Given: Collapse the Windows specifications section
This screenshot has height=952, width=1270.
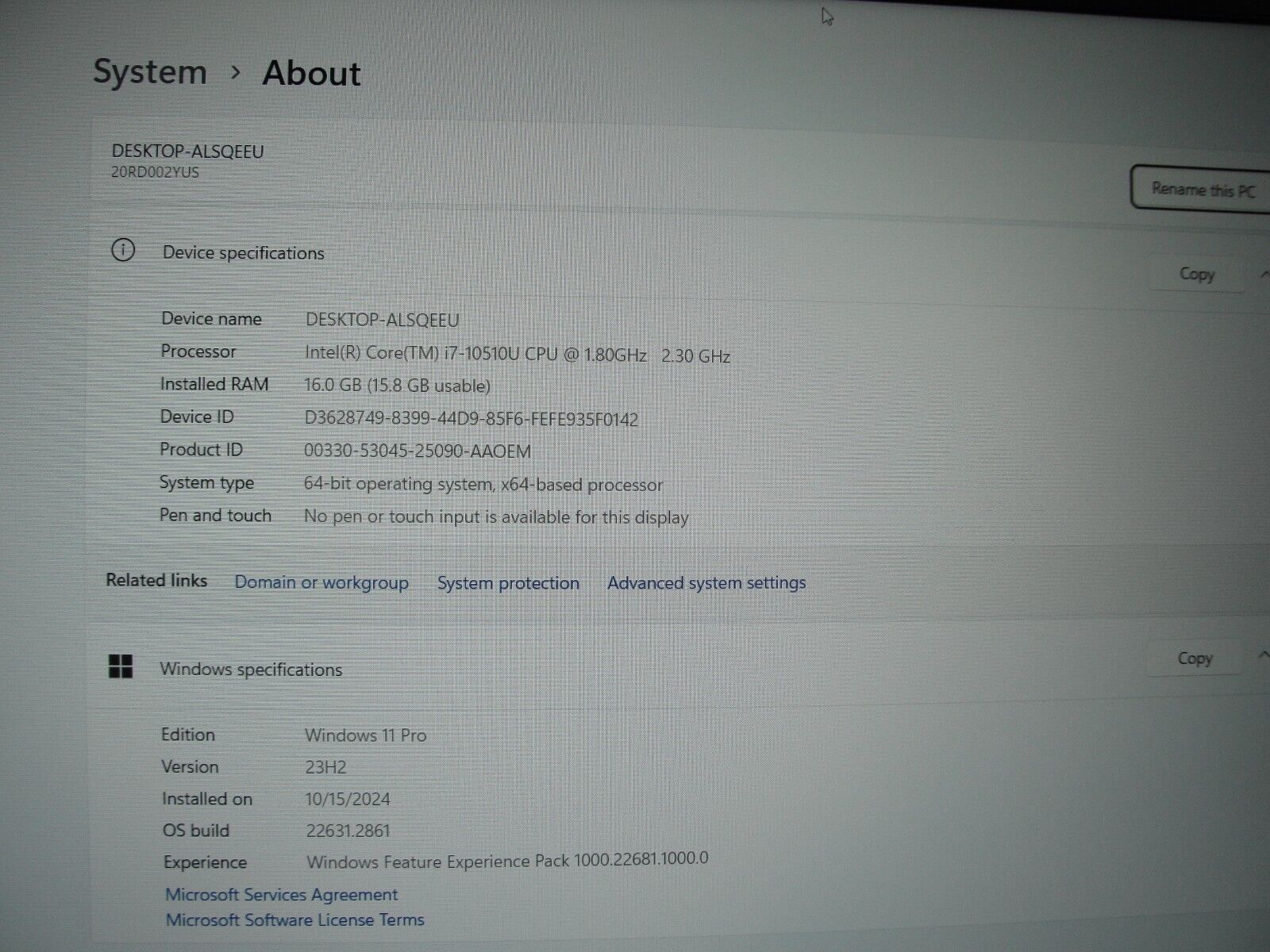Looking at the screenshot, I should (1264, 655).
